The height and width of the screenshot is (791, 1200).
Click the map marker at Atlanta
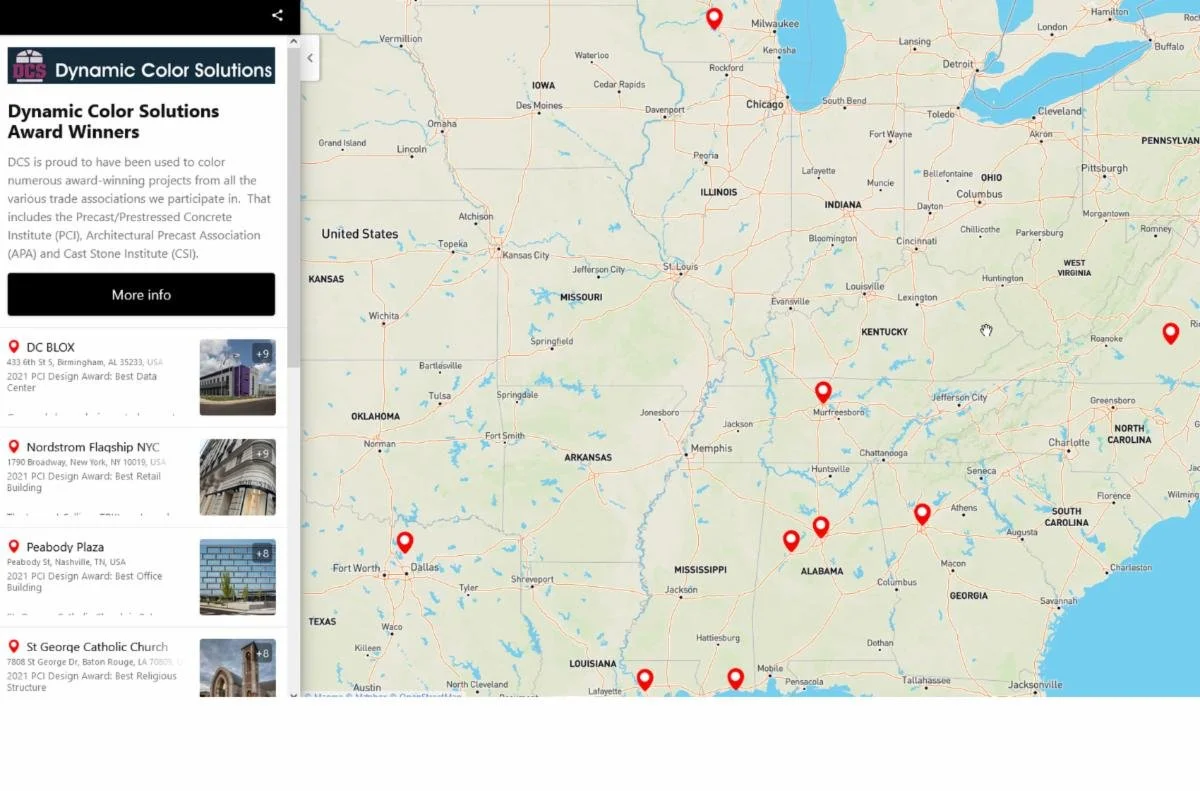coord(922,514)
